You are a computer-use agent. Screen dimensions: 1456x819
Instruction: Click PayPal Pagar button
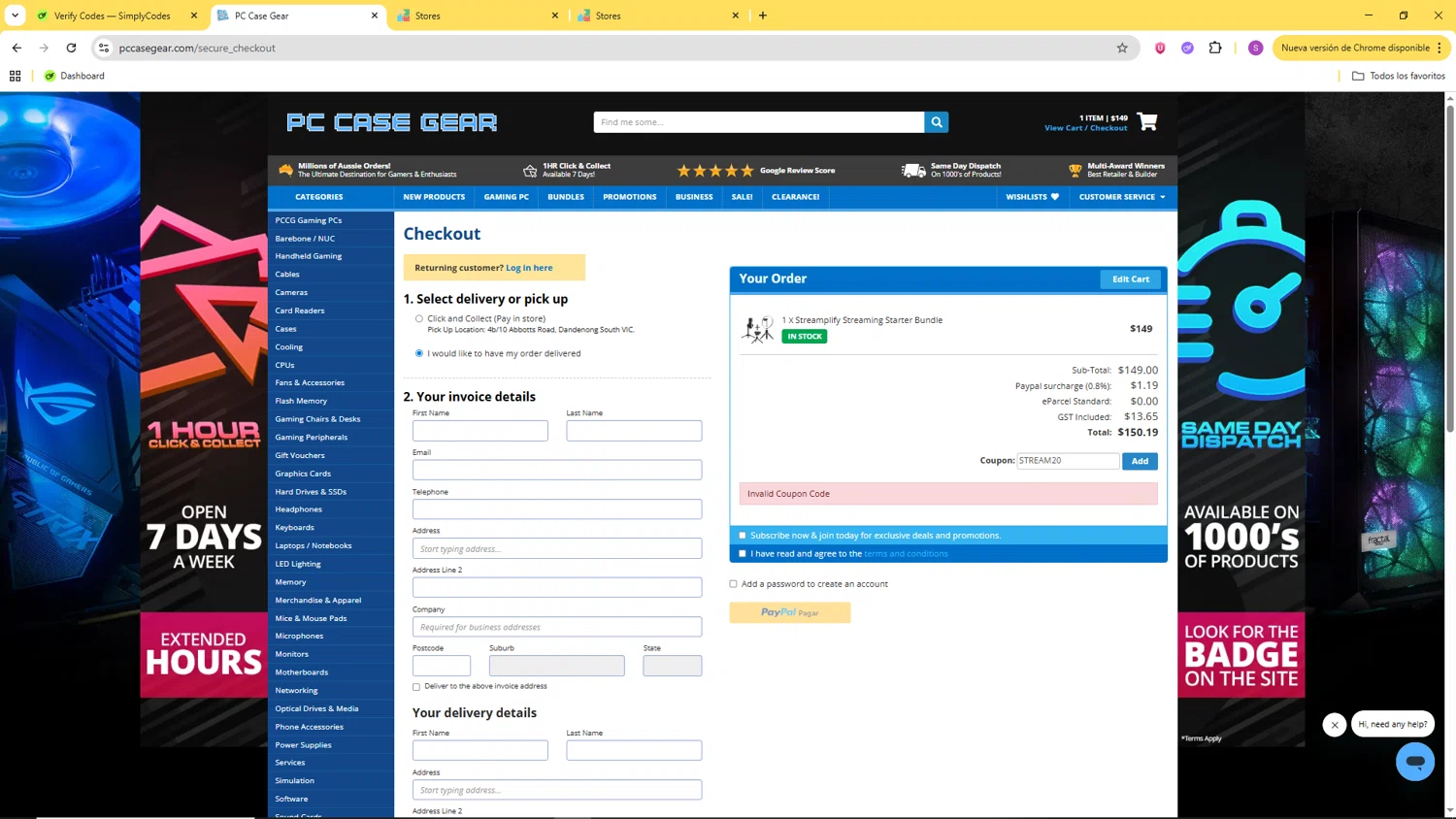click(x=790, y=612)
